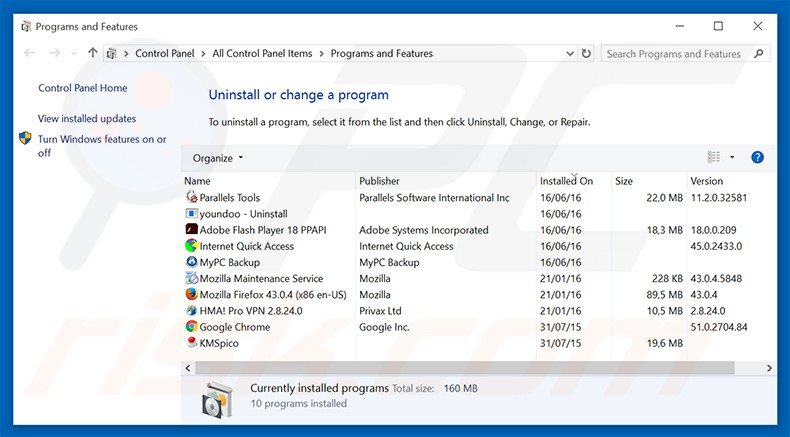
Task: Open the help question mark icon
Action: [x=757, y=157]
